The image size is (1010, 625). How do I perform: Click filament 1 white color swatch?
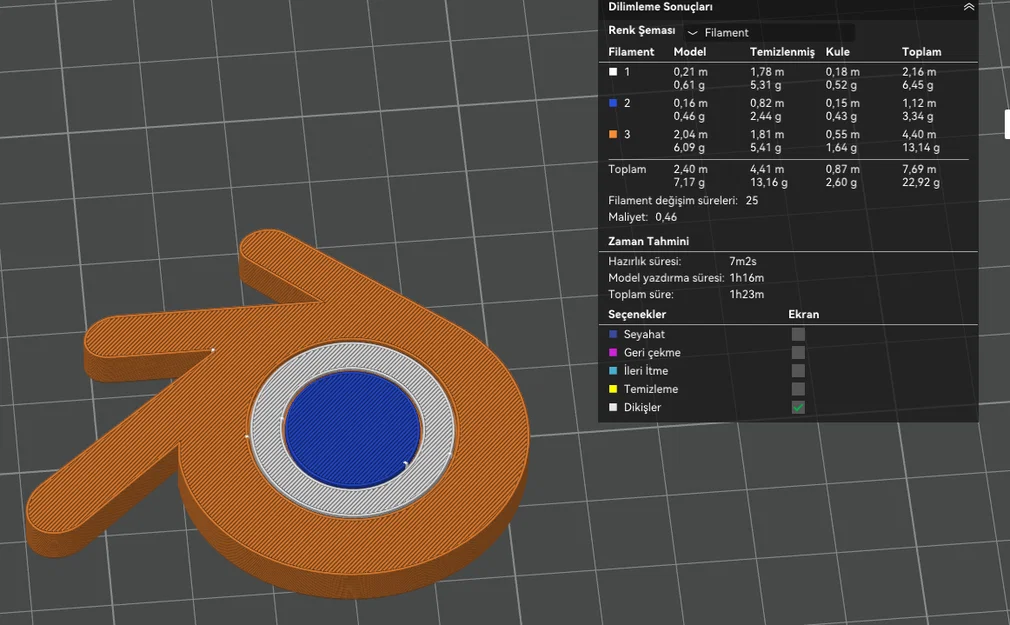click(x=613, y=72)
